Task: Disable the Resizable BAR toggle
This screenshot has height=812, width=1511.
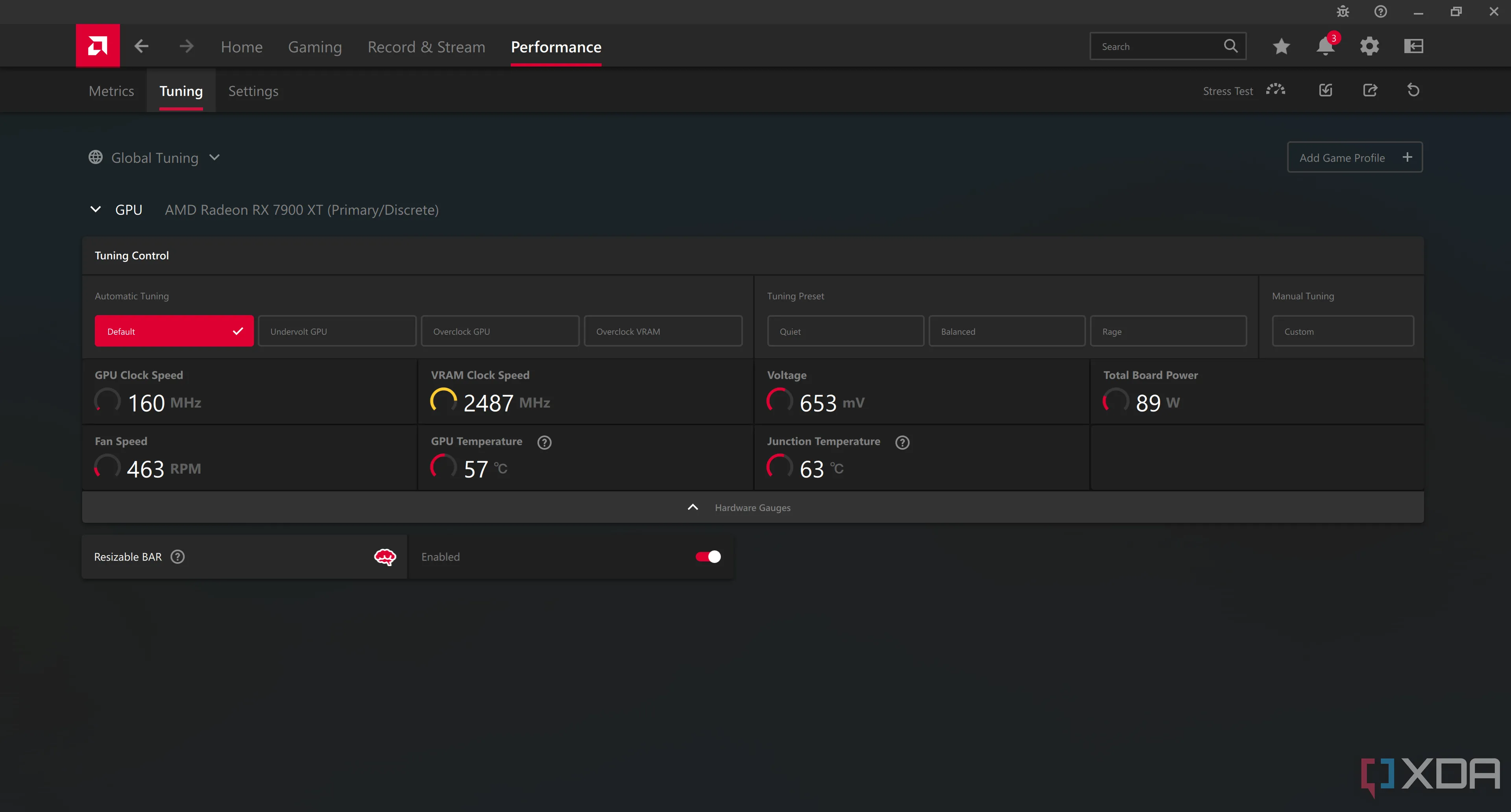Action: click(x=708, y=557)
